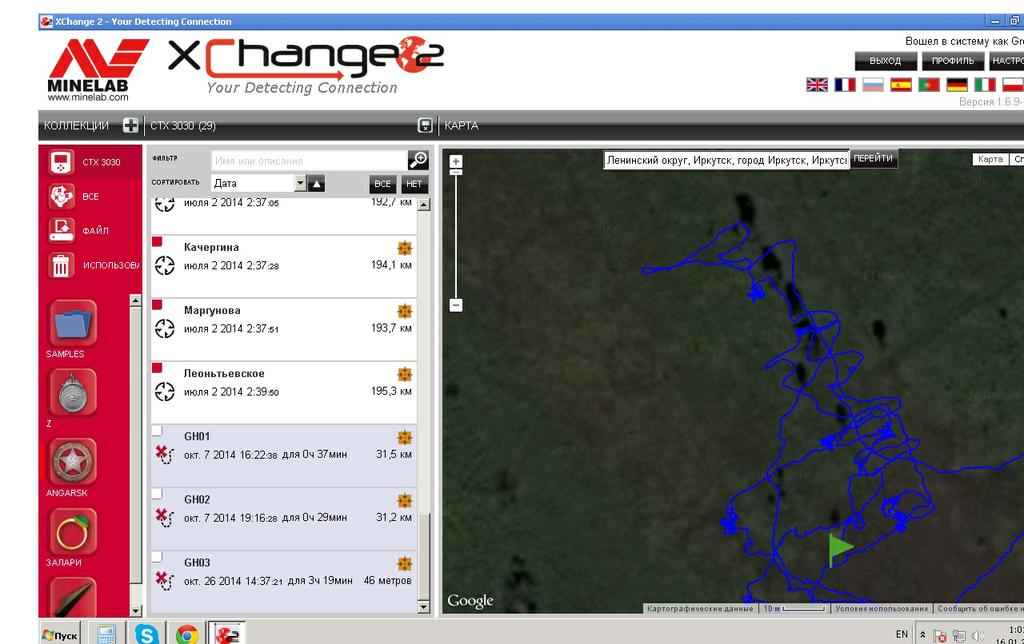This screenshot has height=644, width=1024.
Task: Click item list scrollbar down arrow
Action: pyautogui.click(x=423, y=607)
